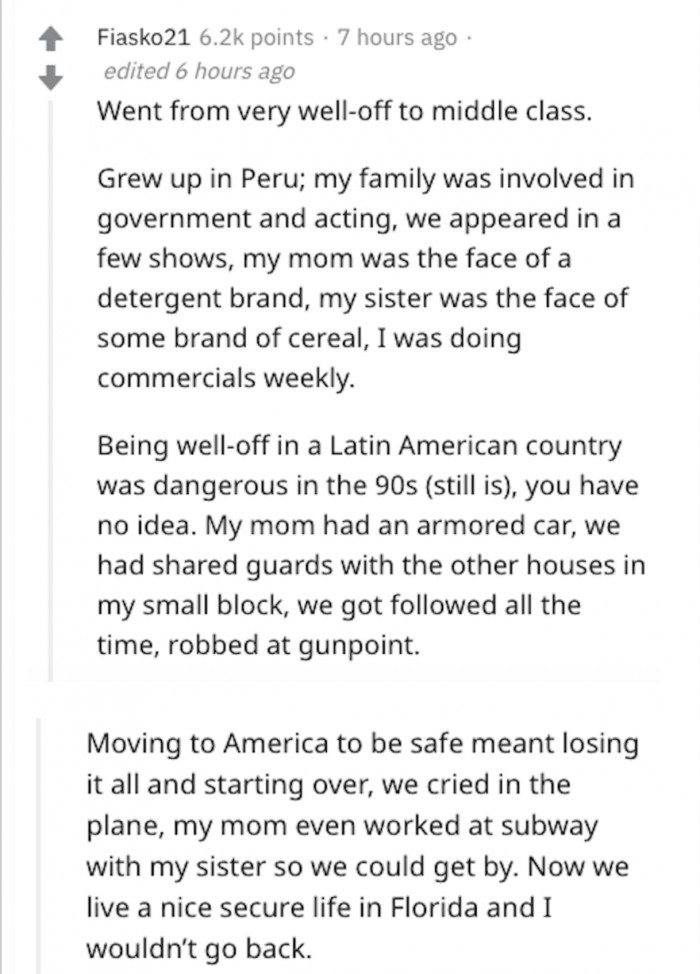Open the Fiasko21 user profile

[x=143, y=38]
